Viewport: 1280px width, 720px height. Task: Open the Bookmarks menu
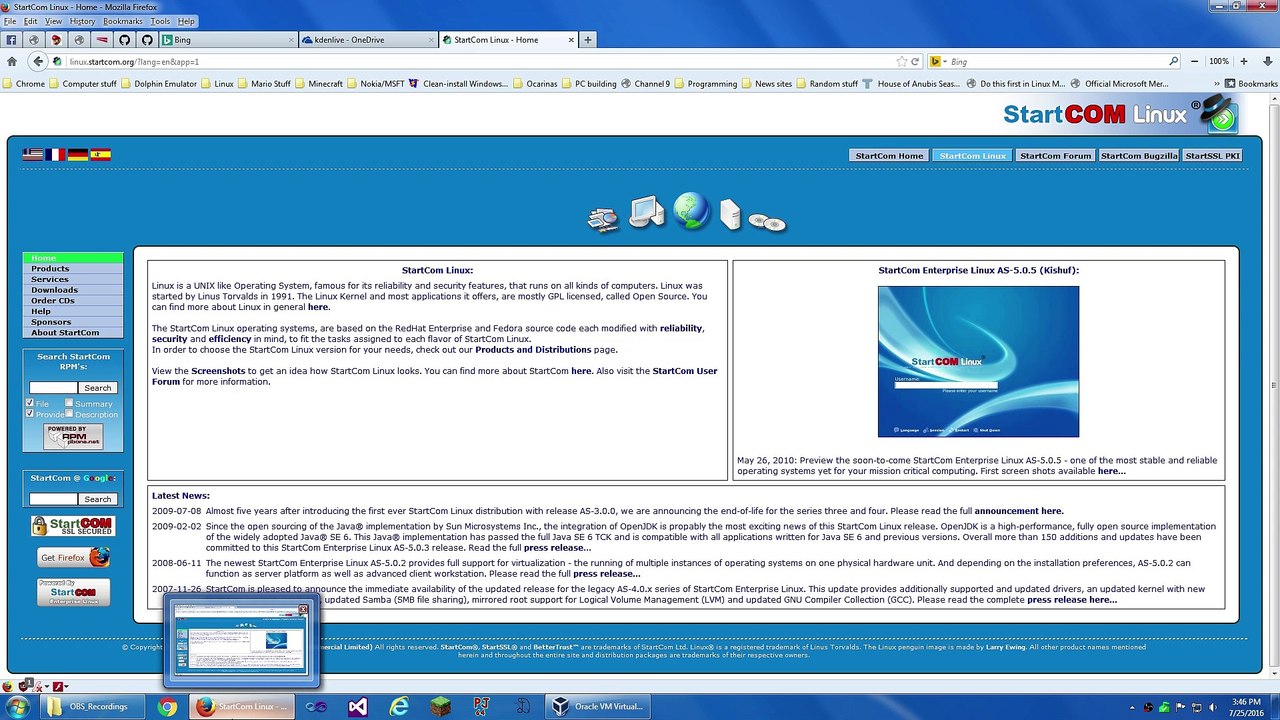click(x=123, y=21)
